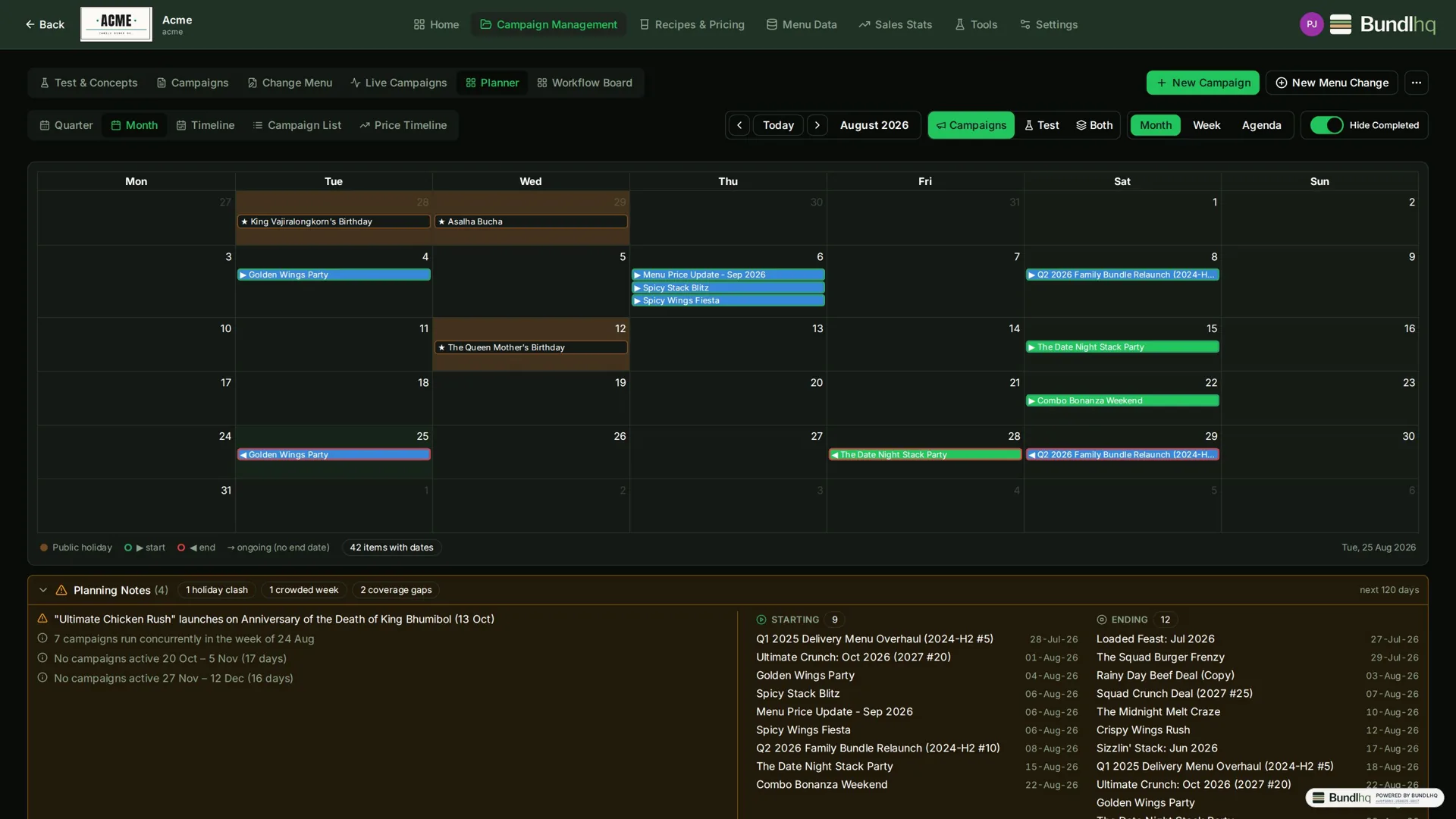The height and width of the screenshot is (819, 1456).
Task: Open the Home nav item
Action: (x=436, y=24)
